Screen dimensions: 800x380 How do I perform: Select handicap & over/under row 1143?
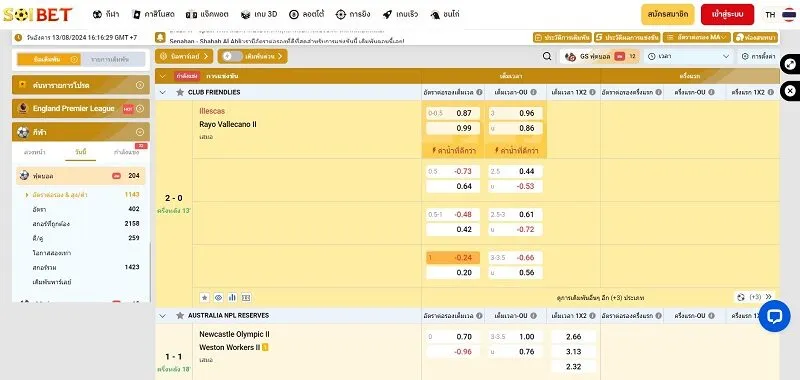(82, 194)
